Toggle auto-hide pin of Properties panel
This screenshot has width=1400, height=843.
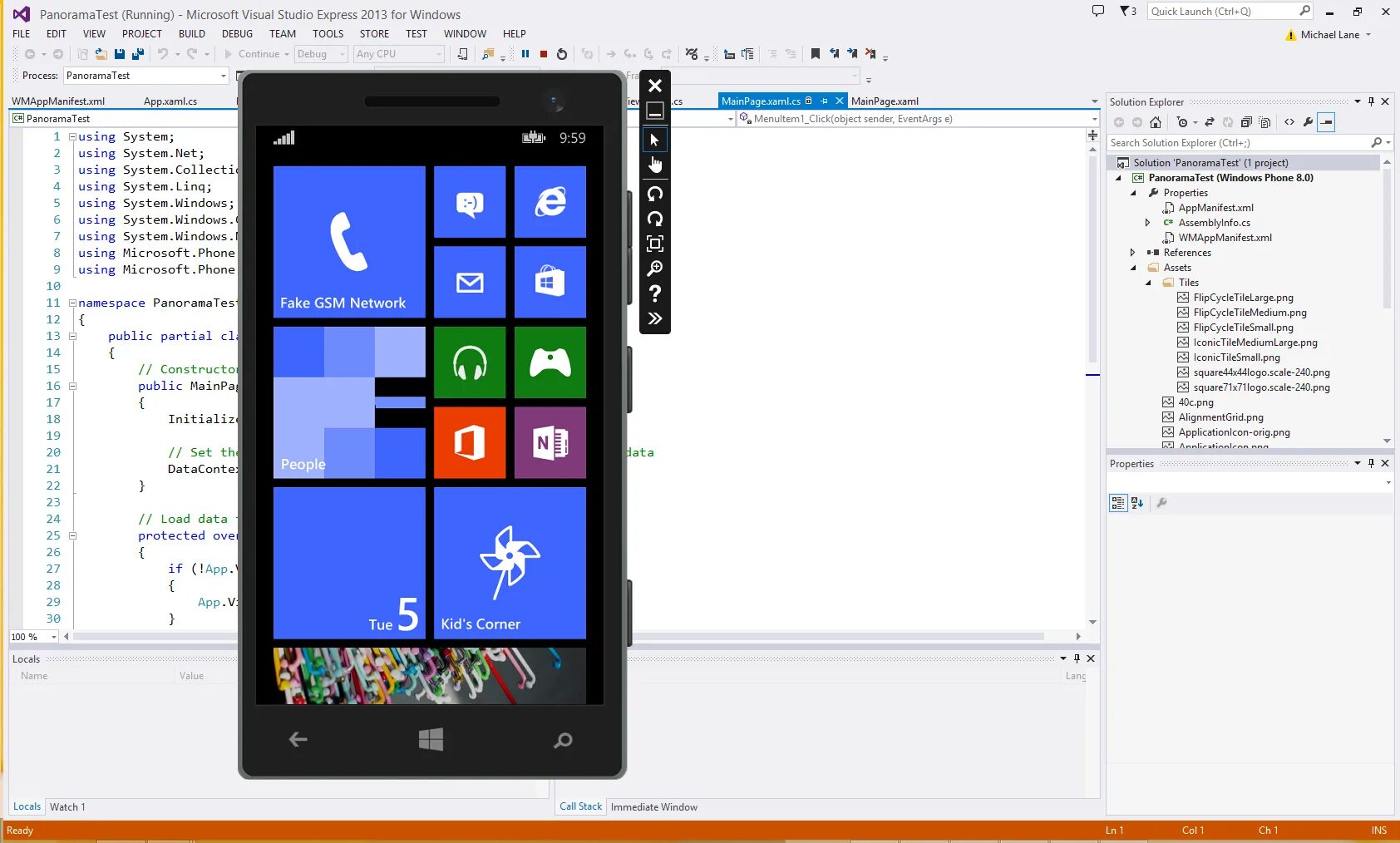tap(1372, 463)
